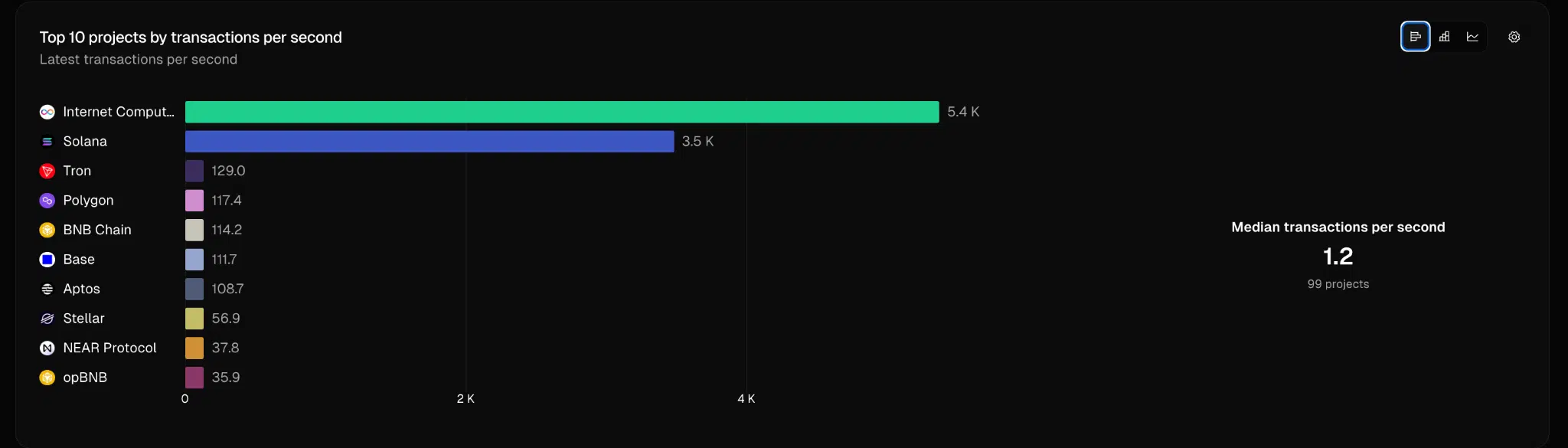Click the Solana logo icon
Viewport: 1568px width, 448px height.
click(47, 142)
